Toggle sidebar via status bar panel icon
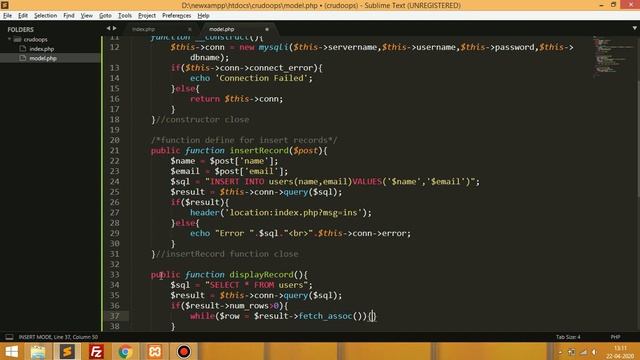This screenshot has width=640, height=360. click(9, 337)
